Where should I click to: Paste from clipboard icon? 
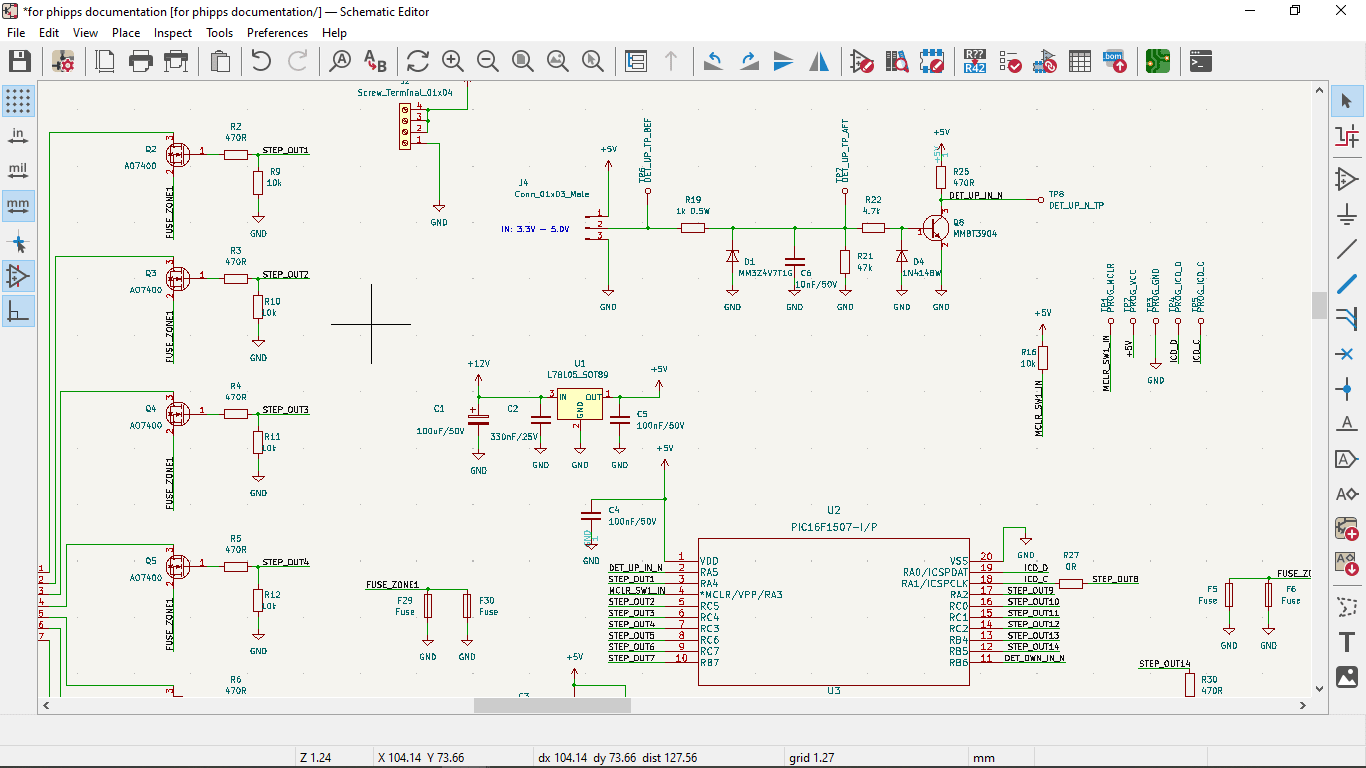pyautogui.click(x=221, y=61)
